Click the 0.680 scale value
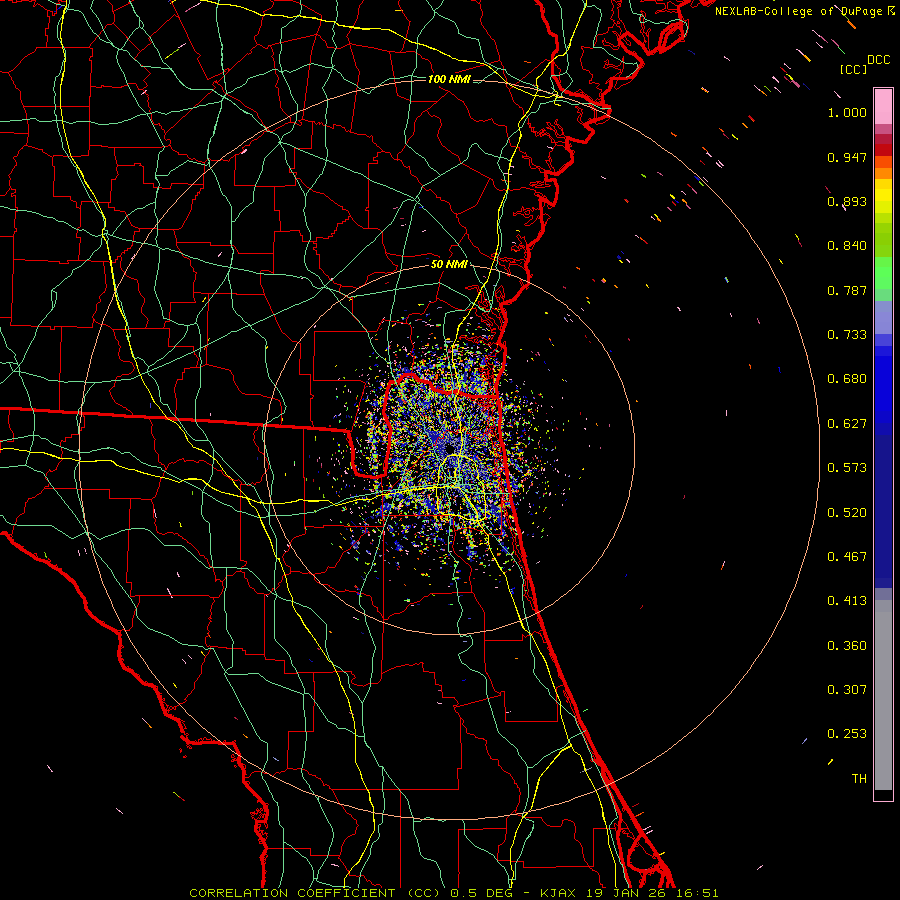The image size is (900, 900). (847, 379)
